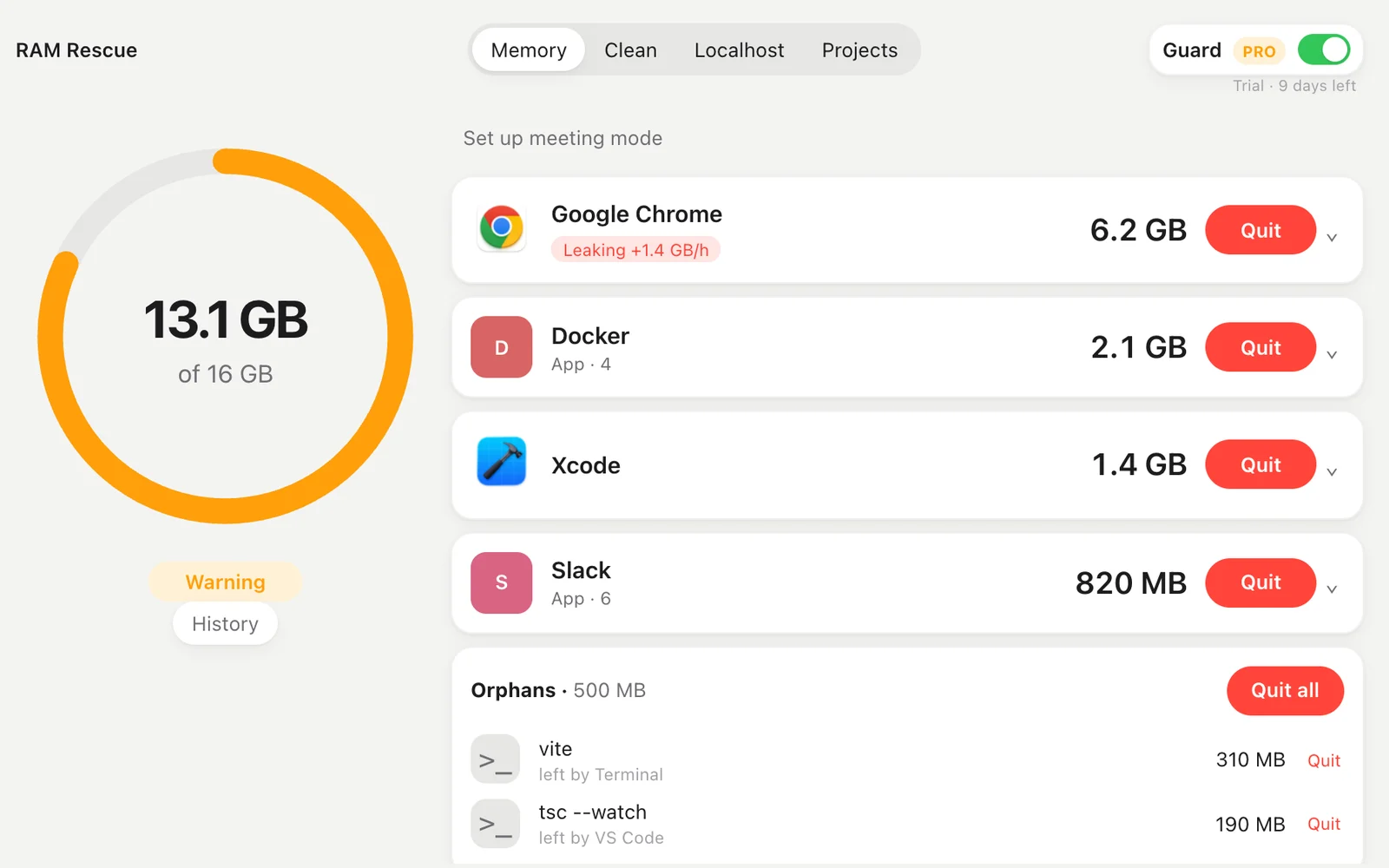Quit all orphan processes

(x=1285, y=690)
